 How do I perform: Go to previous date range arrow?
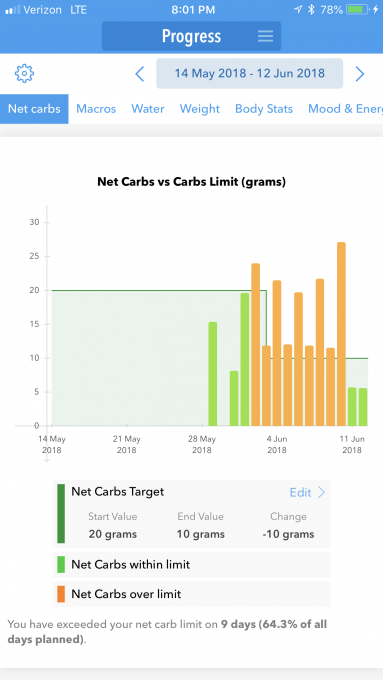pyautogui.click(x=139, y=74)
